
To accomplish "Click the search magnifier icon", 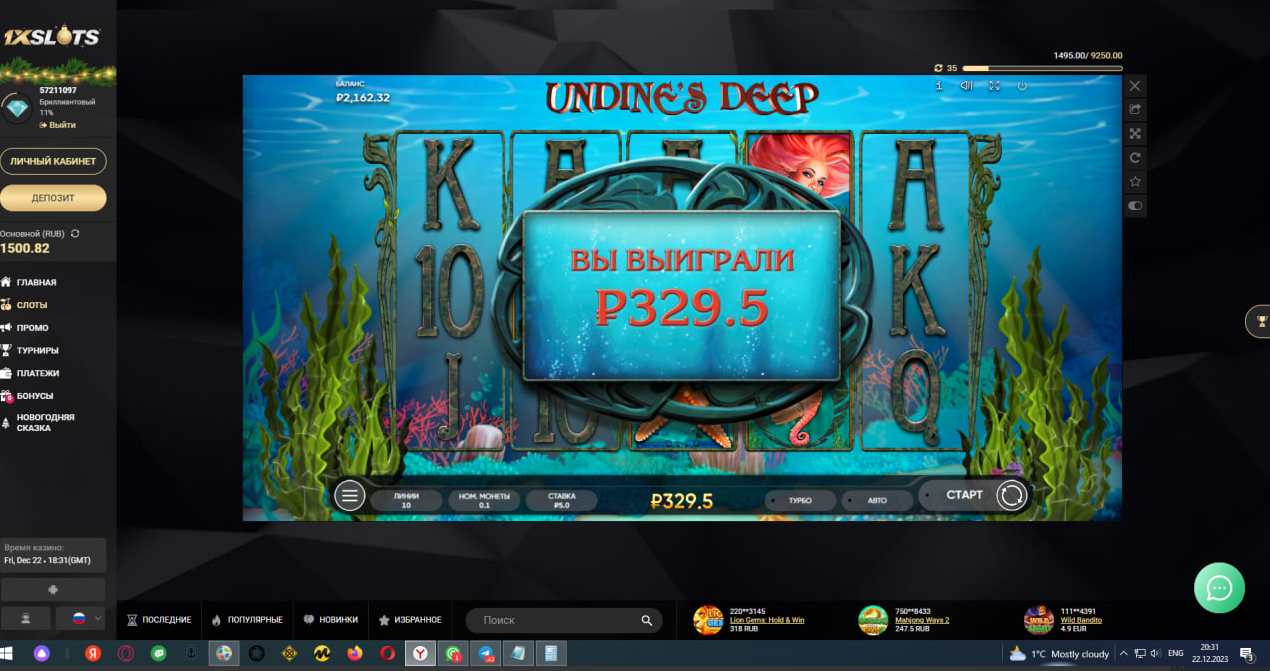I will (x=647, y=621).
